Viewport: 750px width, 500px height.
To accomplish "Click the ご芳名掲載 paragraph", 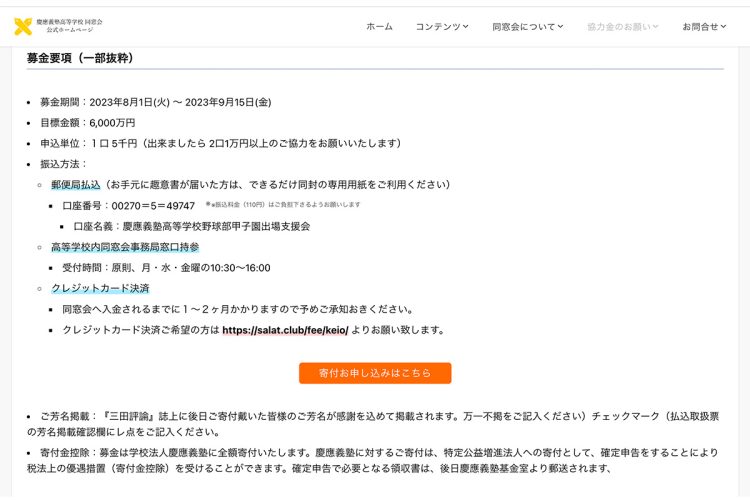I will click(373, 424).
